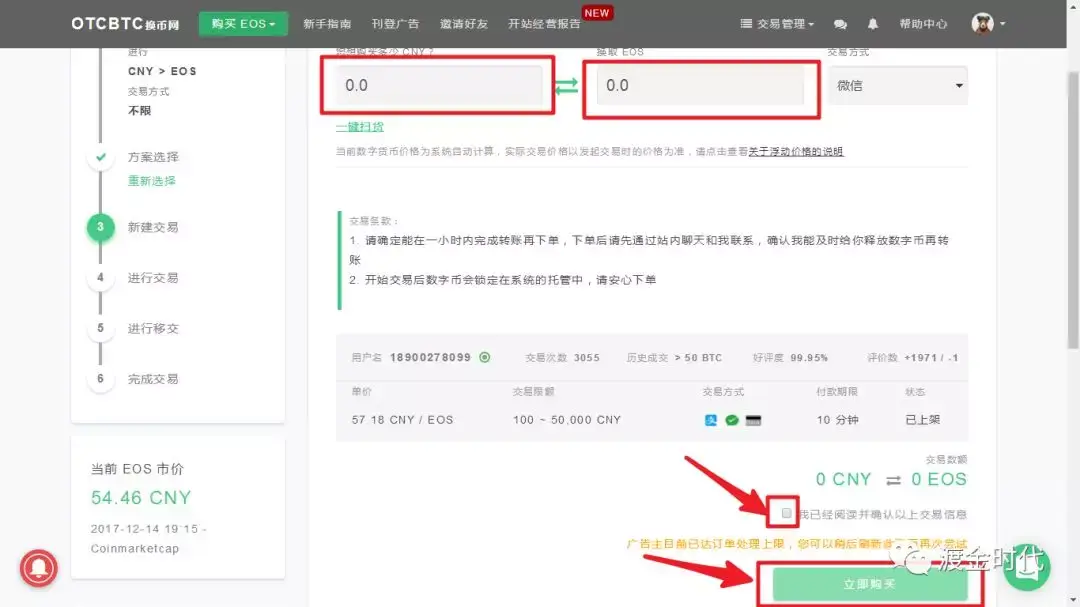Focus the CNY amount input field
The image size is (1080, 607).
pyautogui.click(x=439, y=85)
